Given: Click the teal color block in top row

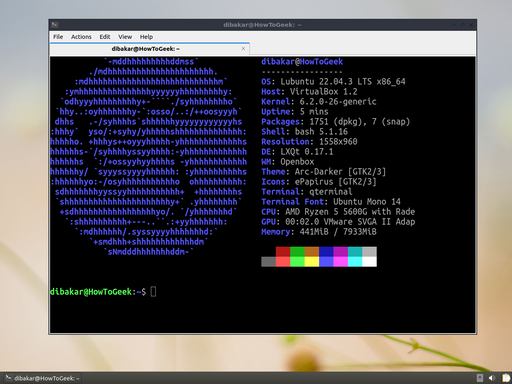Looking at the screenshot, I should pos(355,252).
